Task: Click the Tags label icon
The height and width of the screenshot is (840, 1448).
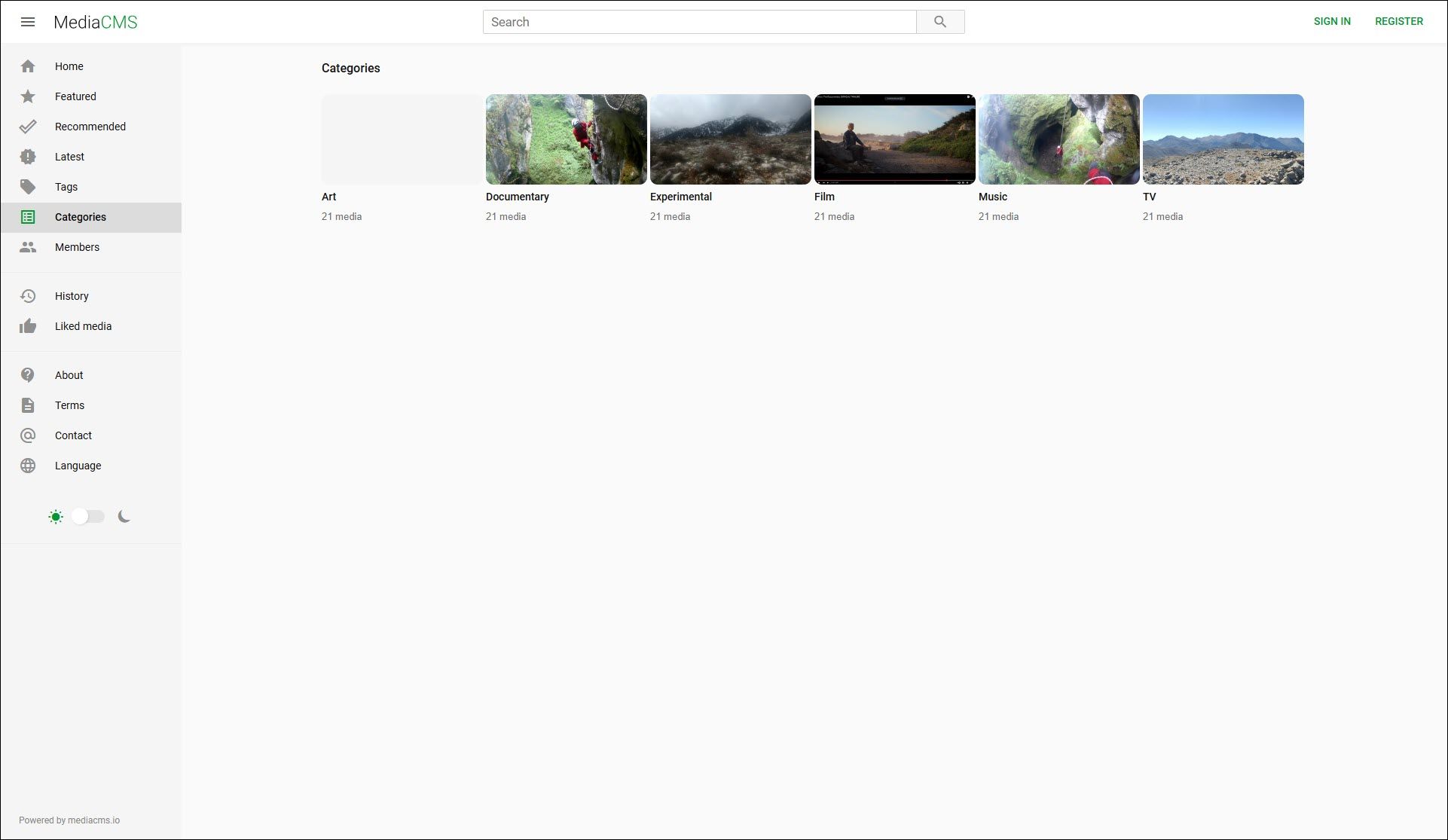Action: [28, 187]
